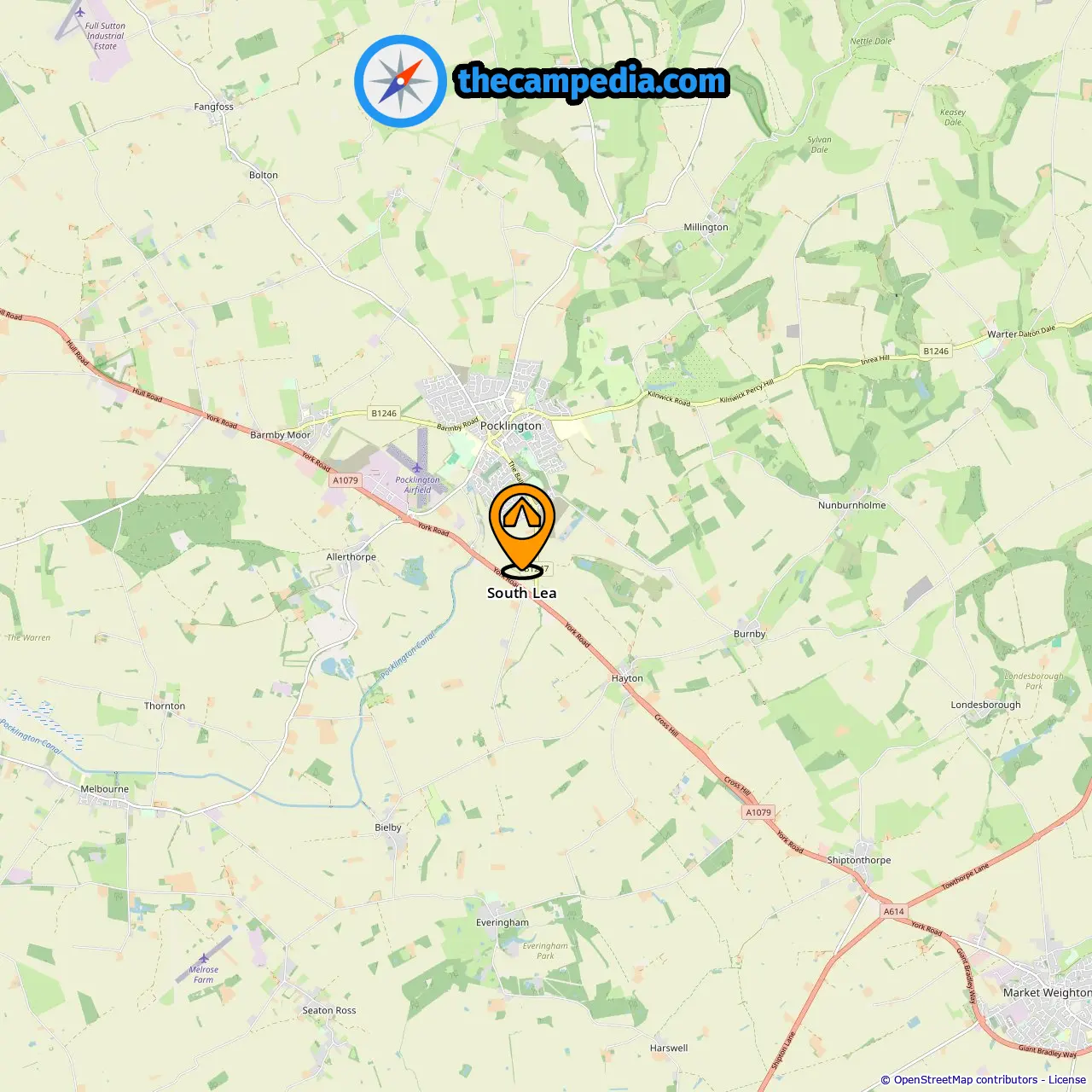Click the Everingham village label
This screenshot has height=1092, width=1092.
click(502, 922)
